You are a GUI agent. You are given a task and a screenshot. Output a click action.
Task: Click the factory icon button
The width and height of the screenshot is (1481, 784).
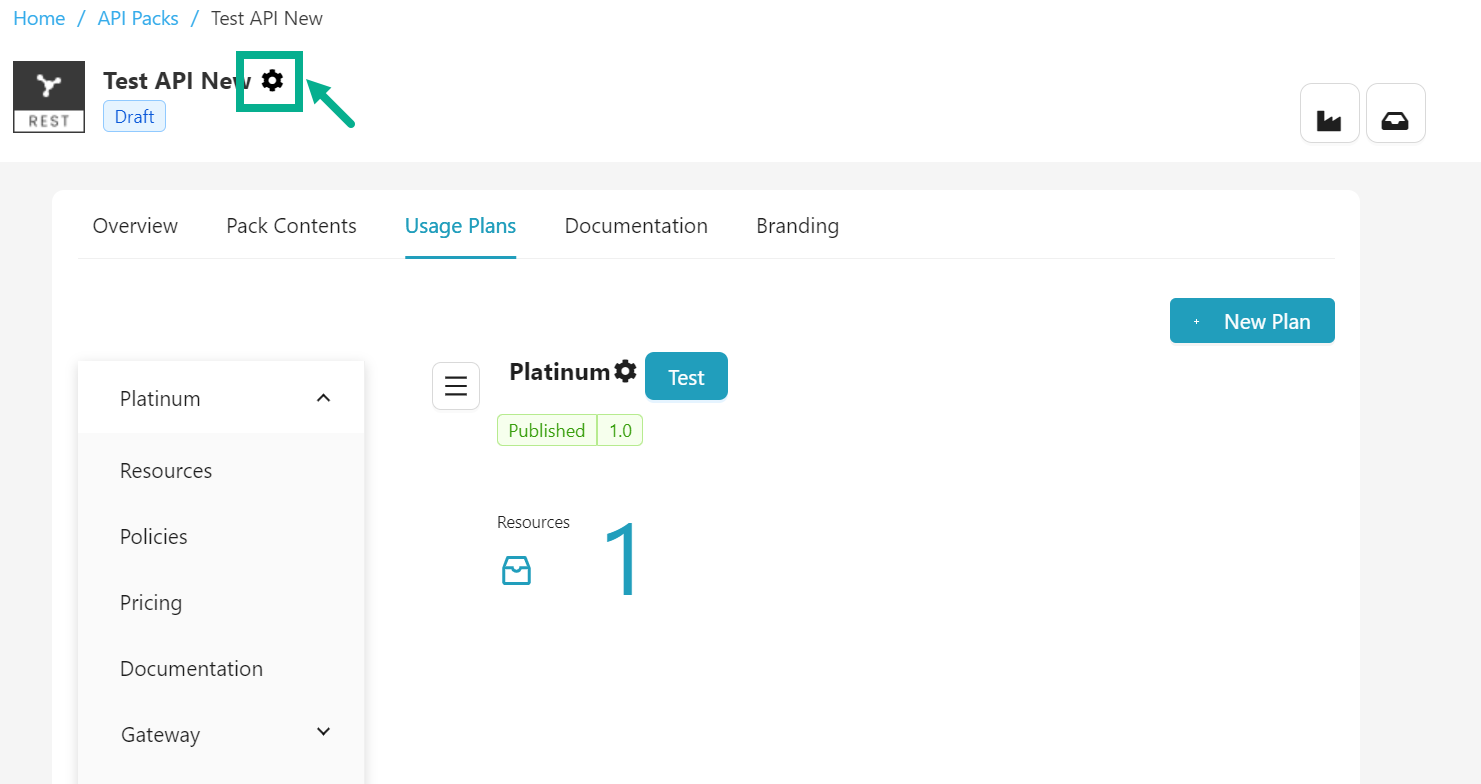[1329, 114]
